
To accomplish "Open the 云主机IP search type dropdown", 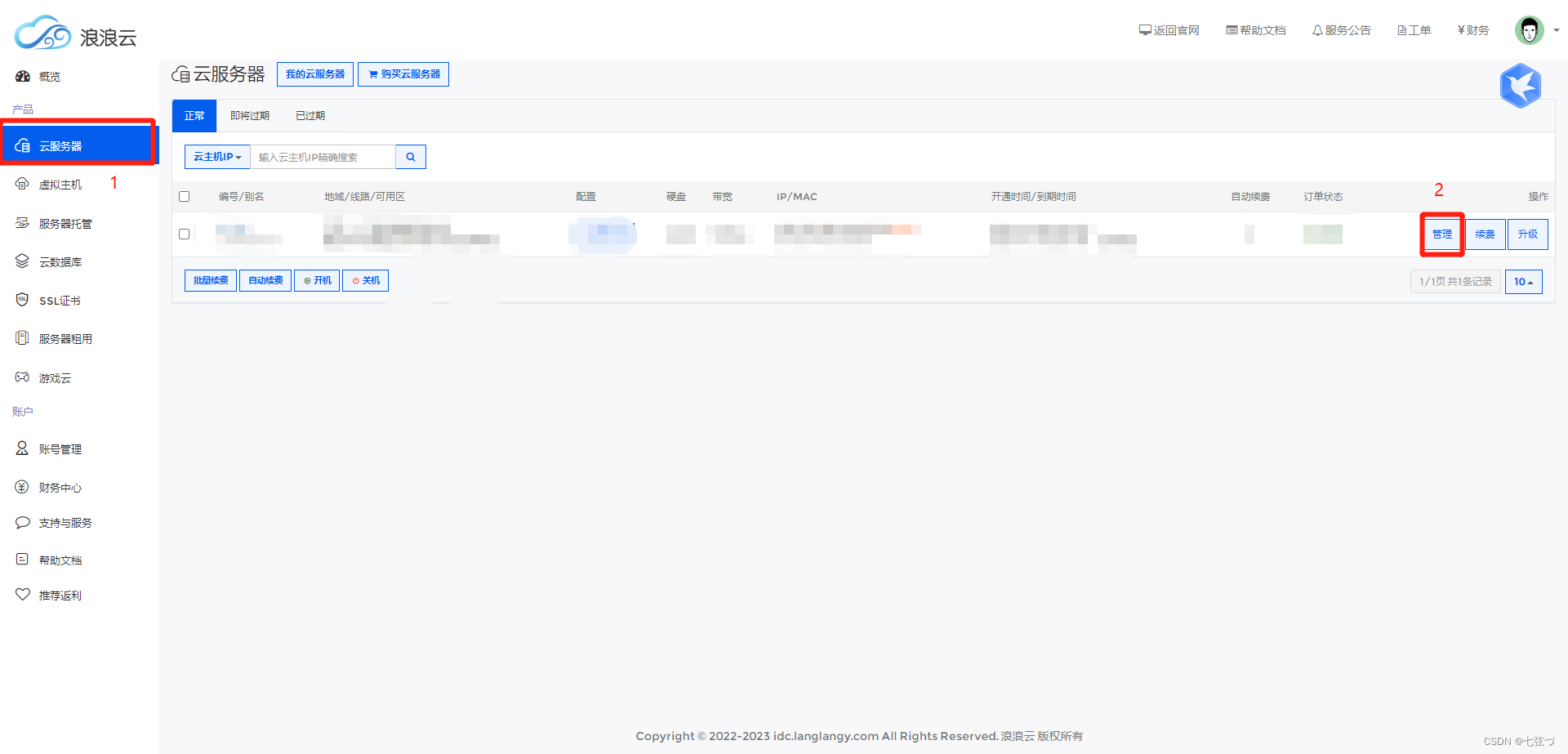I will point(217,157).
